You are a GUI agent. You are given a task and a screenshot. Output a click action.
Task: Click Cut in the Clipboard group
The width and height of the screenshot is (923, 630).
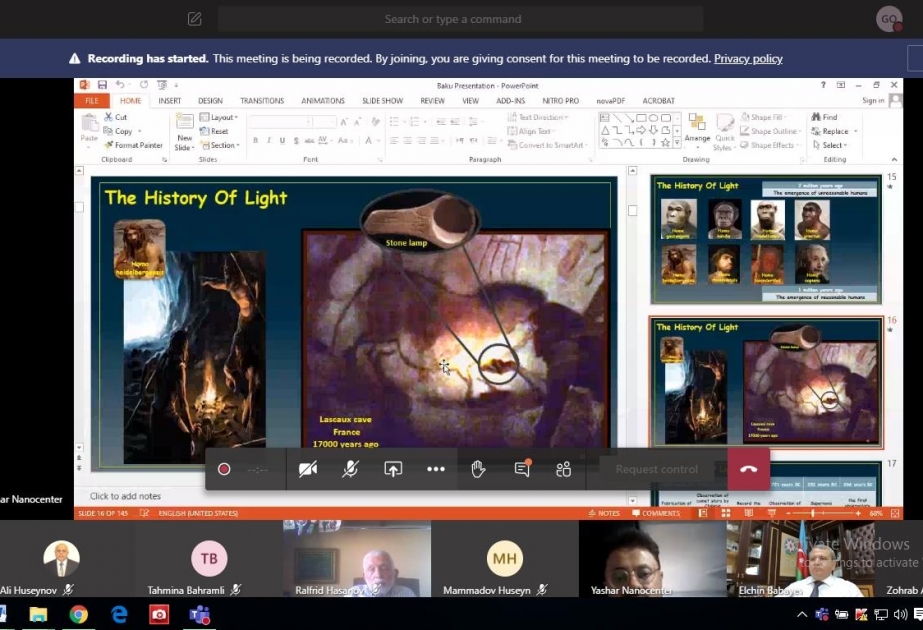click(x=116, y=117)
